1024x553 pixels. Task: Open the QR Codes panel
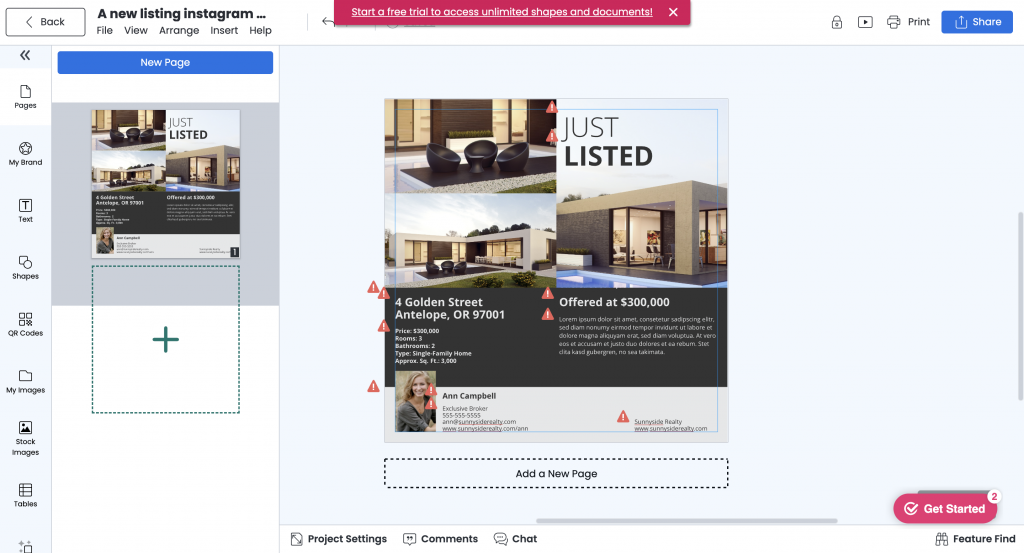pyautogui.click(x=25, y=324)
